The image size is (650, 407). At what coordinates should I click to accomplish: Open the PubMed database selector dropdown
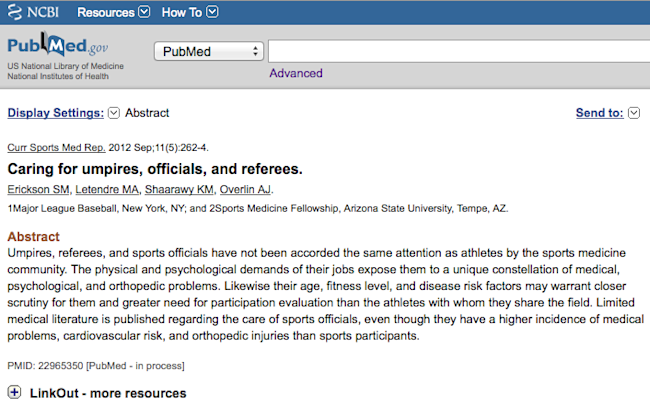209,51
